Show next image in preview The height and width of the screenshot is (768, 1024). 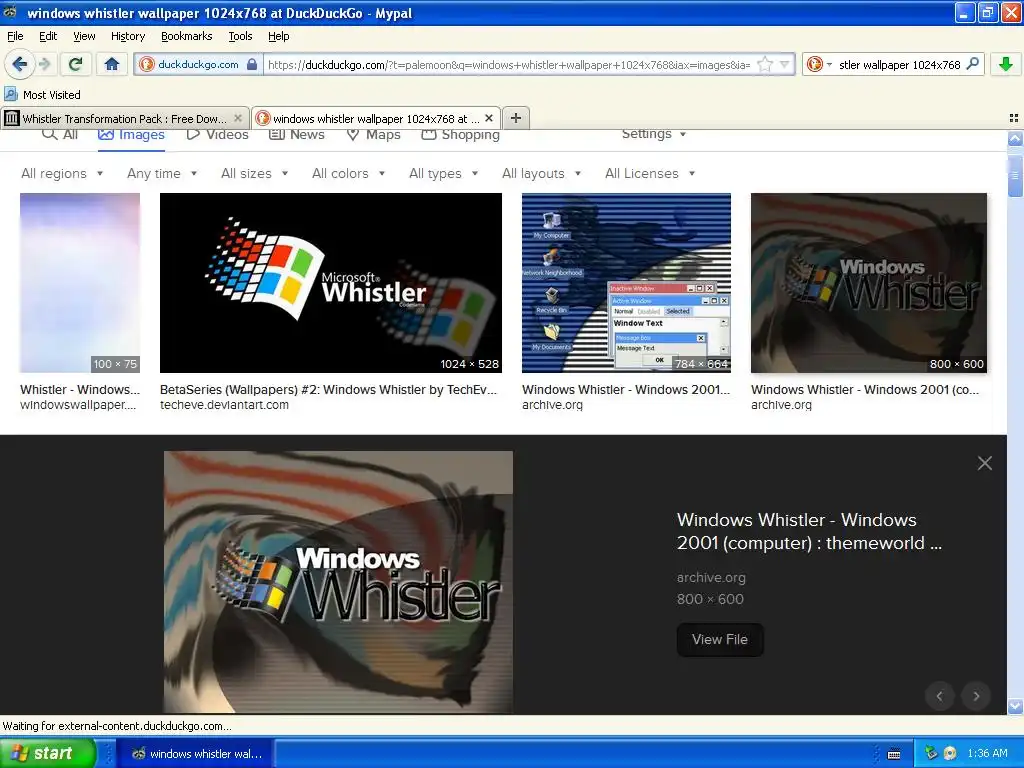tap(976, 696)
